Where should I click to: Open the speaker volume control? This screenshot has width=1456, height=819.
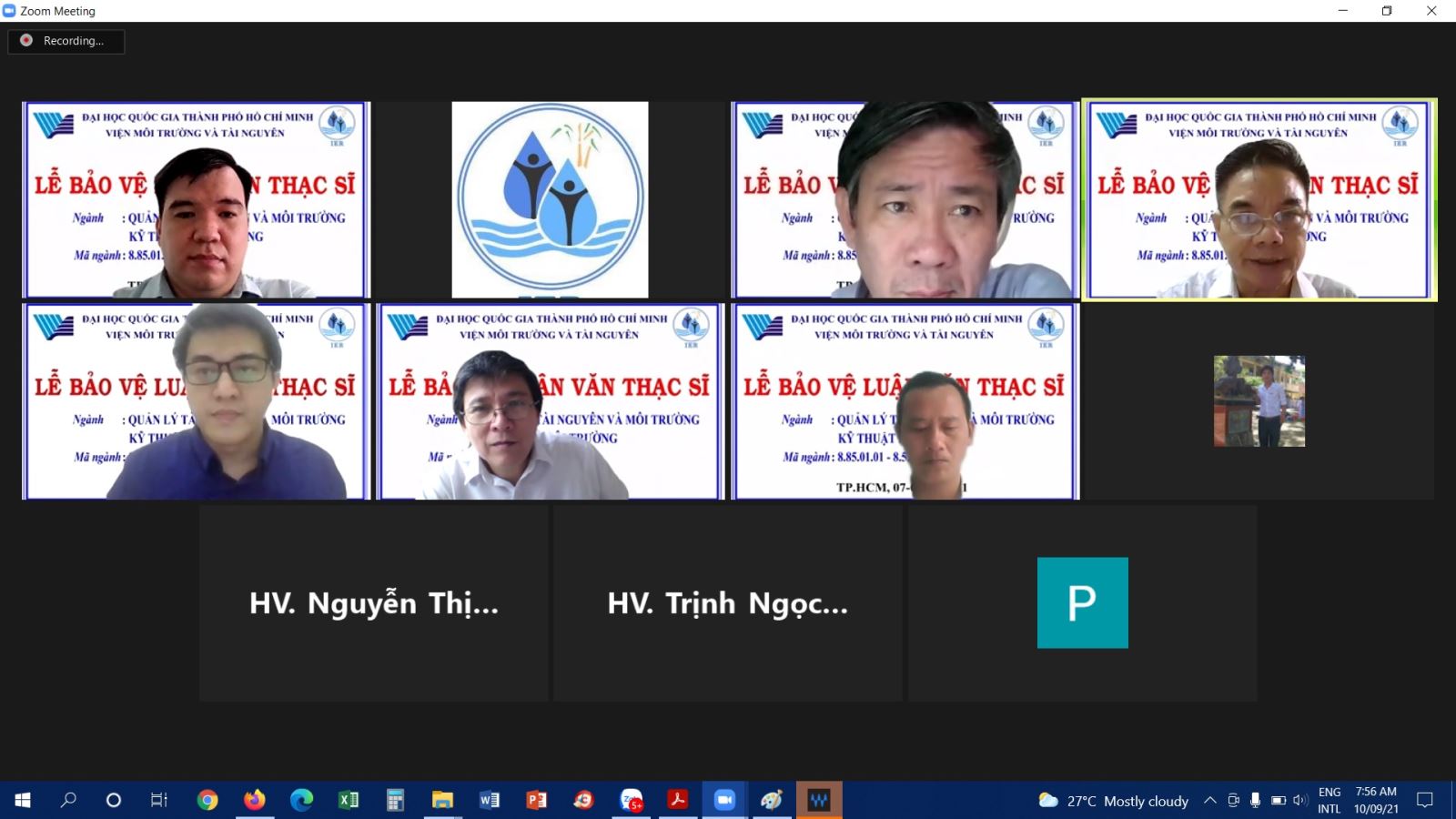[x=1299, y=800]
